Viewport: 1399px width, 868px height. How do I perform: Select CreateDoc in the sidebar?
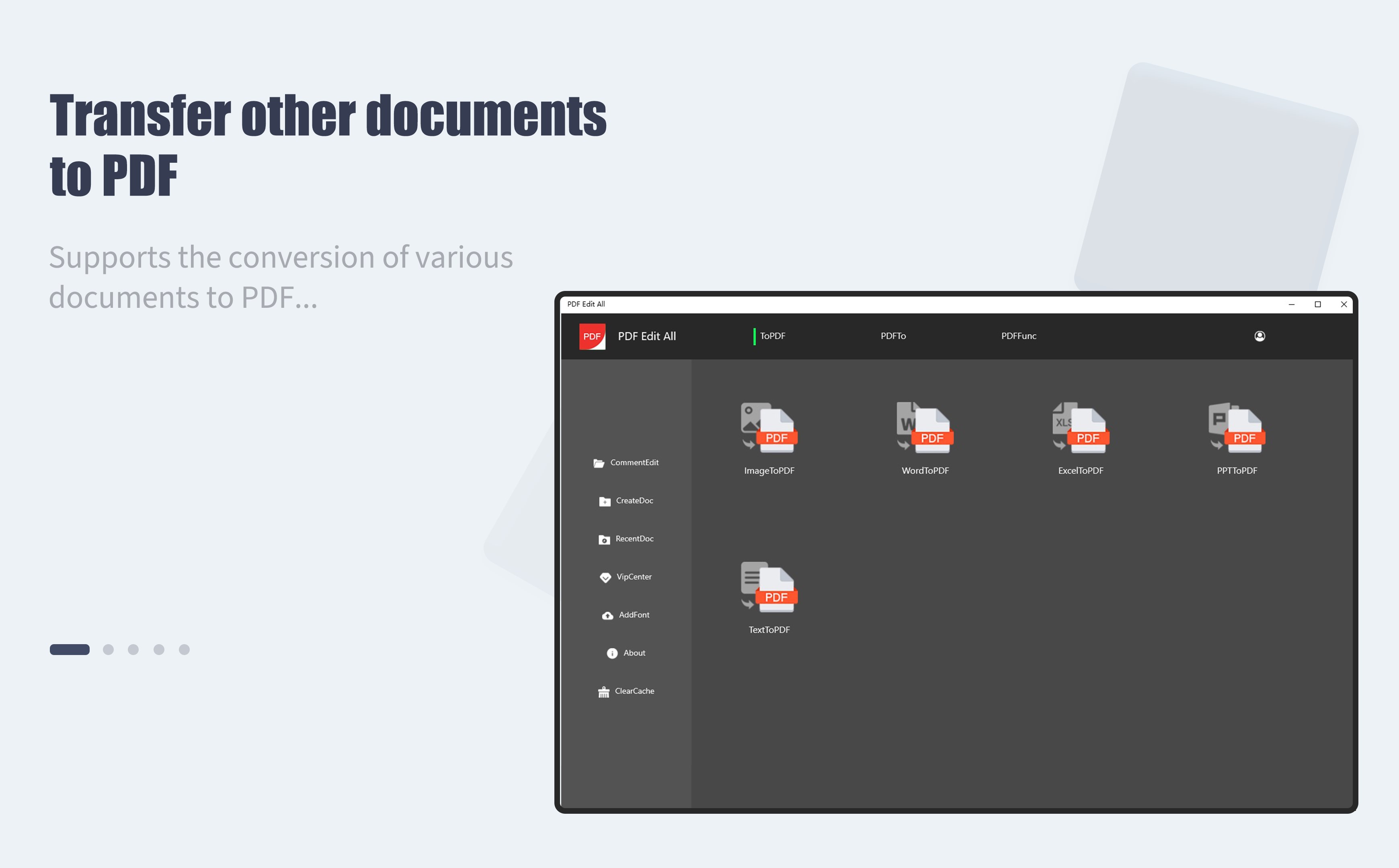tap(626, 501)
